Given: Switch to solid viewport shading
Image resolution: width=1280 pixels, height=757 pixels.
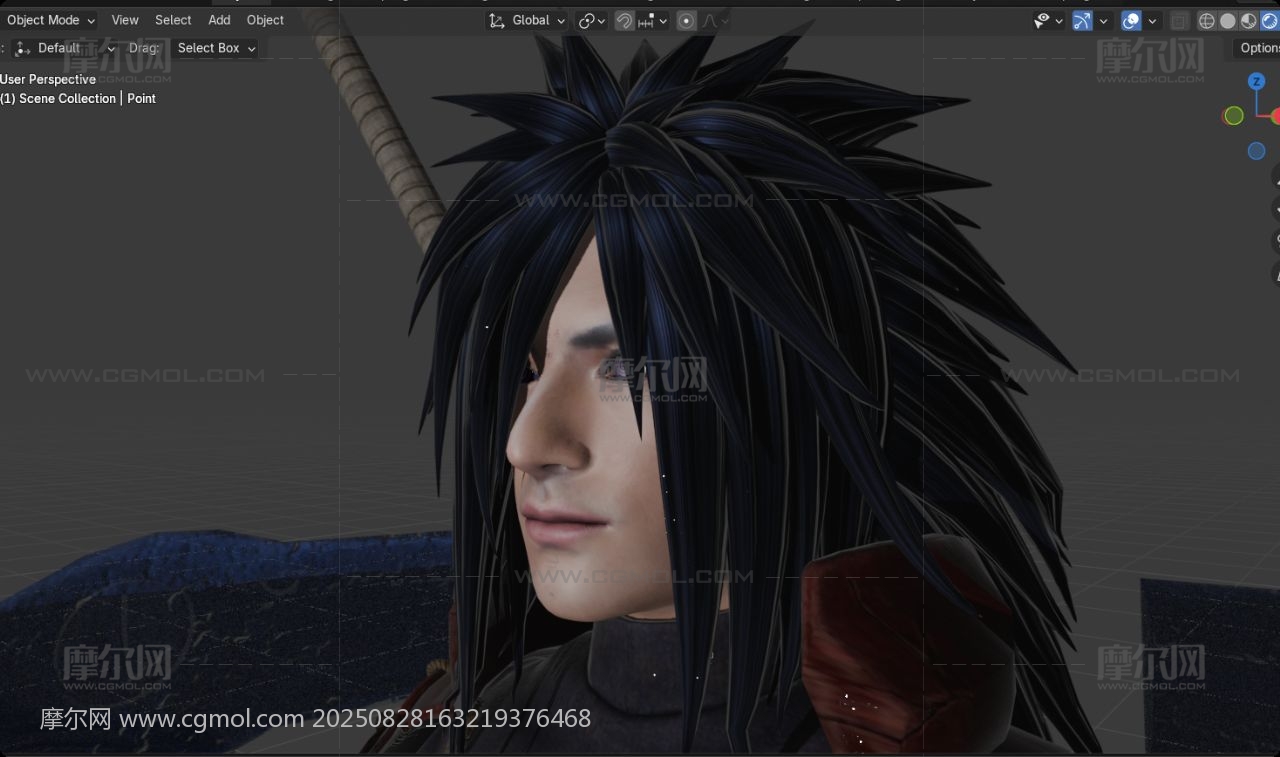Looking at the screenshot, I should click(x=1228, y=20).
